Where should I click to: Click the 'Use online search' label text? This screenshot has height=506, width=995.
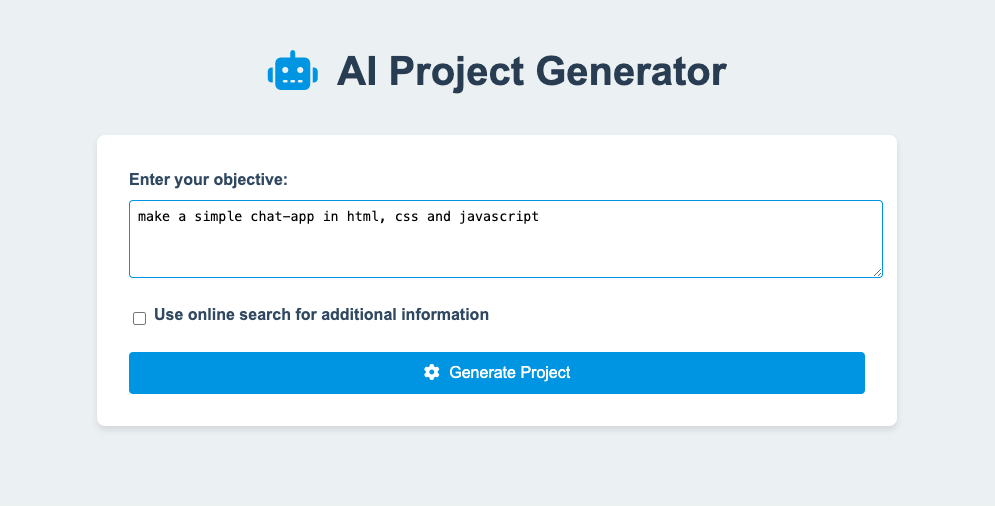pyautogui.click(x=321, y=314)
